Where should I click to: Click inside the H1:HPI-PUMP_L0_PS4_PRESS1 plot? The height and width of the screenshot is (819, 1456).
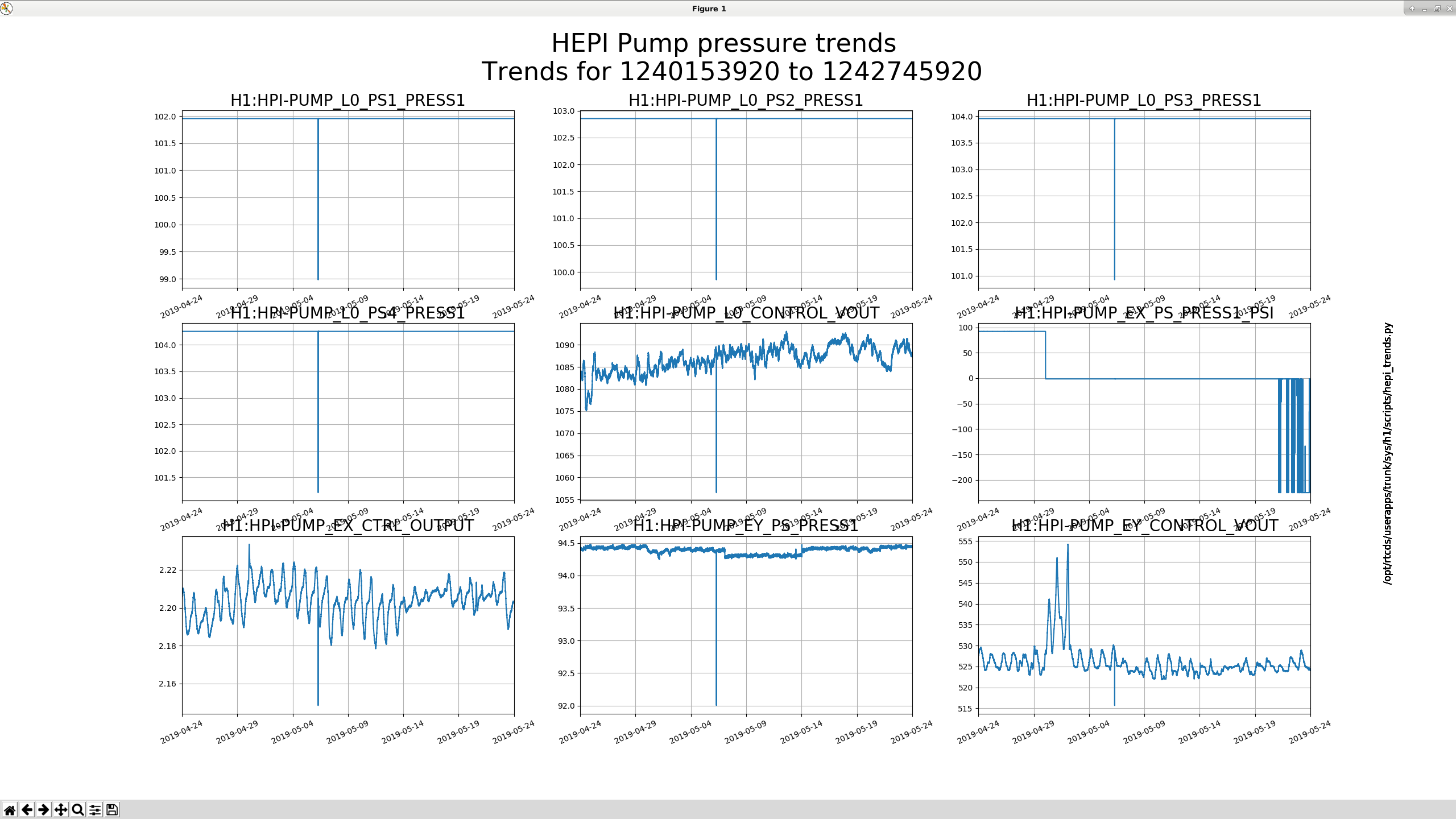[348, 412]
